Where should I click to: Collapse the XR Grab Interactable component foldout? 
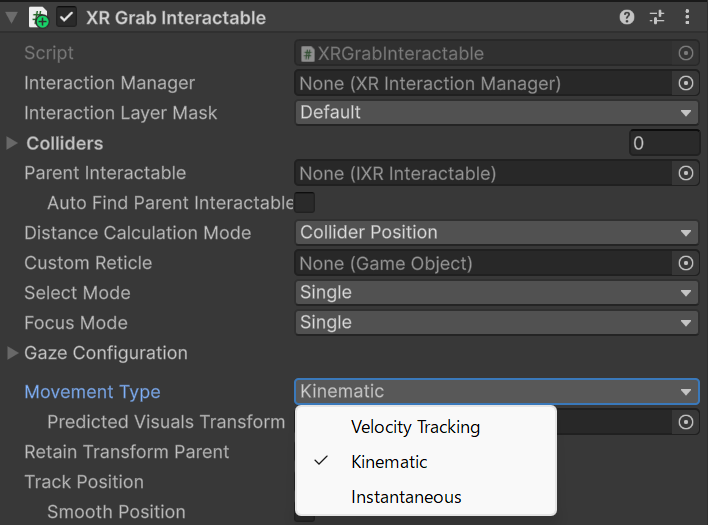point(11,17)
